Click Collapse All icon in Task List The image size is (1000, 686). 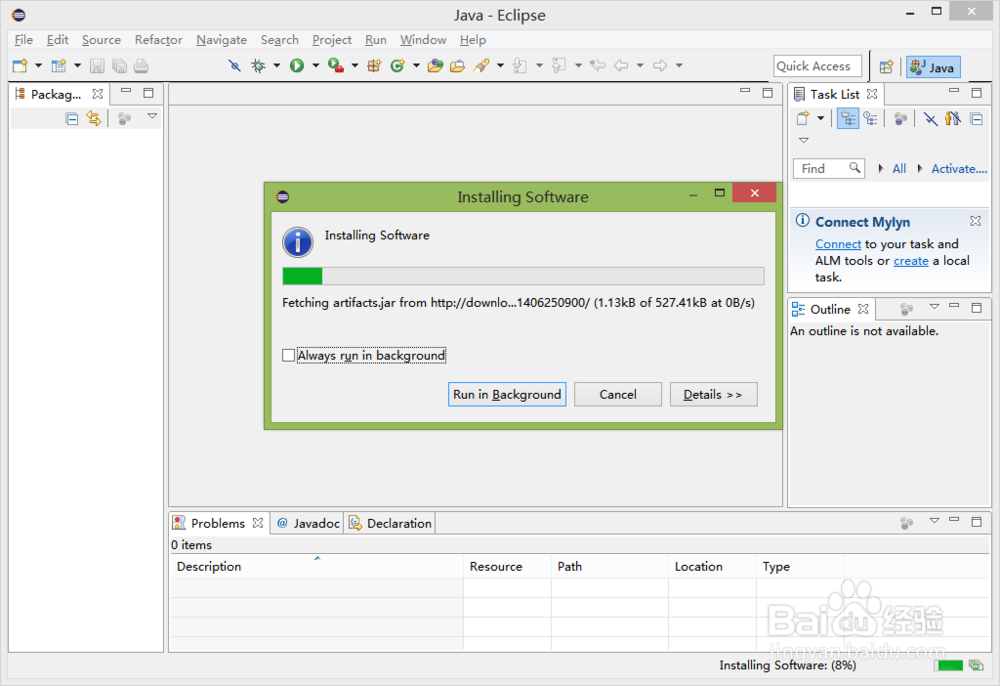pyautogui.click(x=976, y=119)
